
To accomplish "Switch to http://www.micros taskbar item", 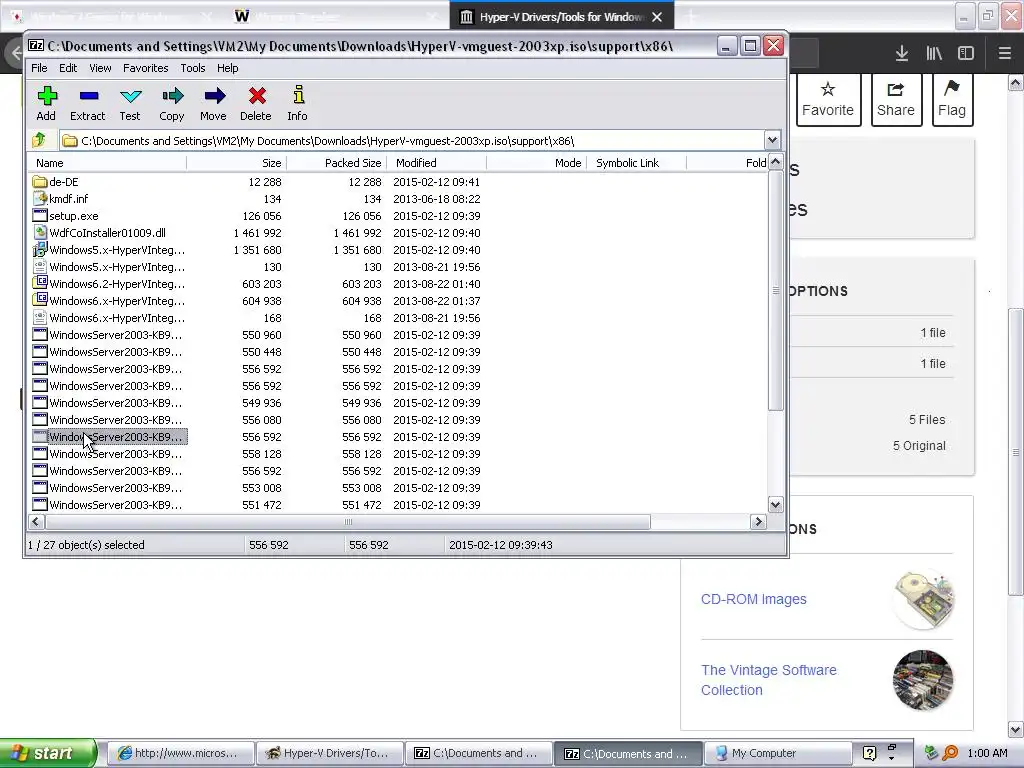I will [181, 753].
